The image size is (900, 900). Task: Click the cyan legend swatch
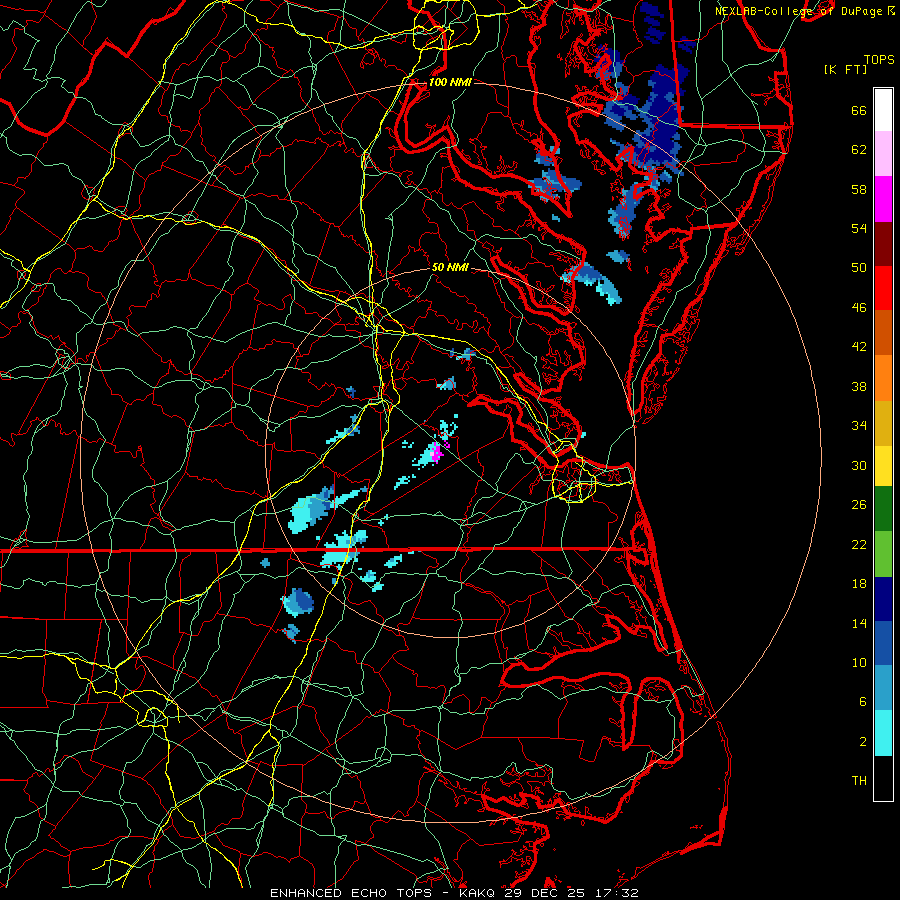coord(883,733)
